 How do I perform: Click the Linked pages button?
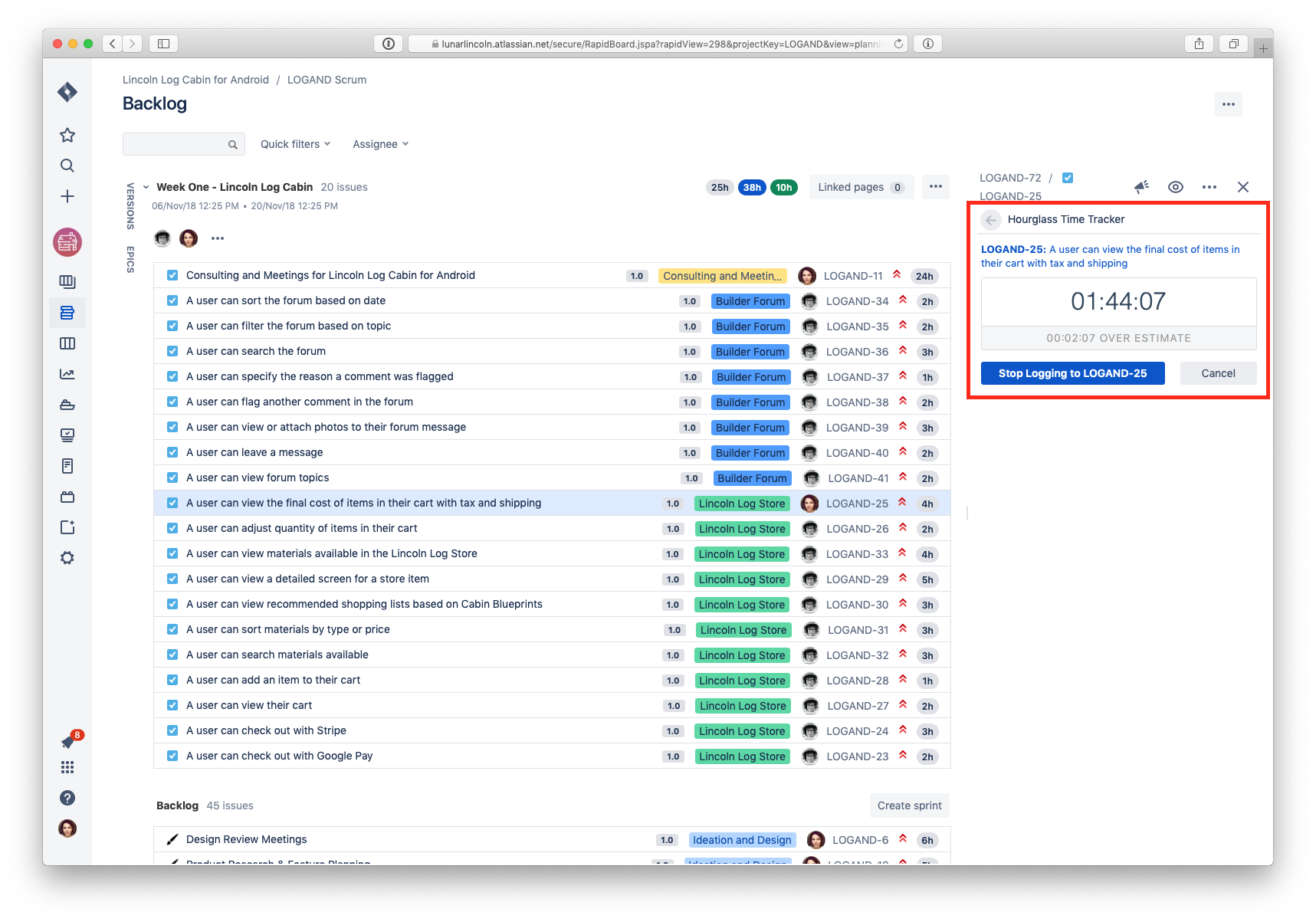(861, 187)
